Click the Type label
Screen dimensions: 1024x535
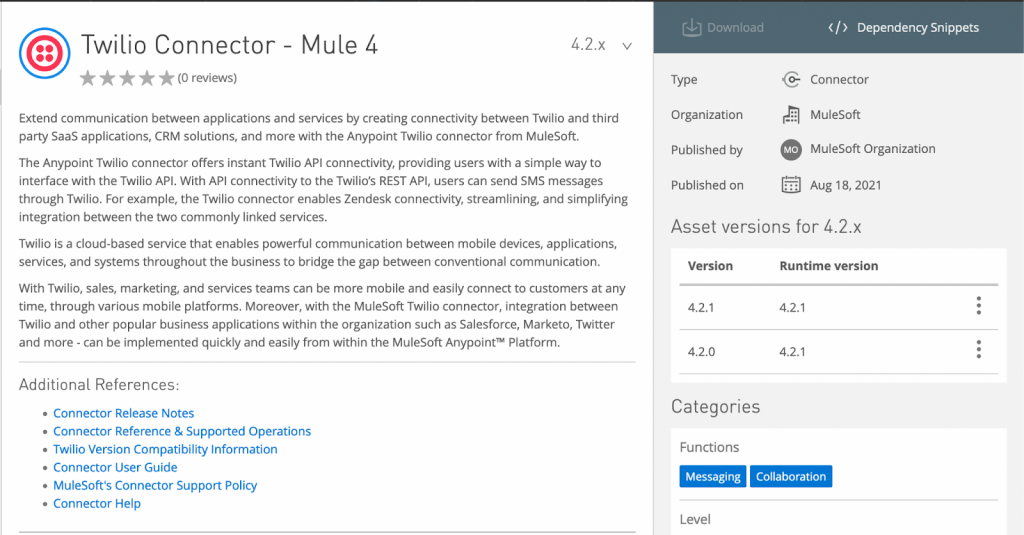click(x=684, y=80)
